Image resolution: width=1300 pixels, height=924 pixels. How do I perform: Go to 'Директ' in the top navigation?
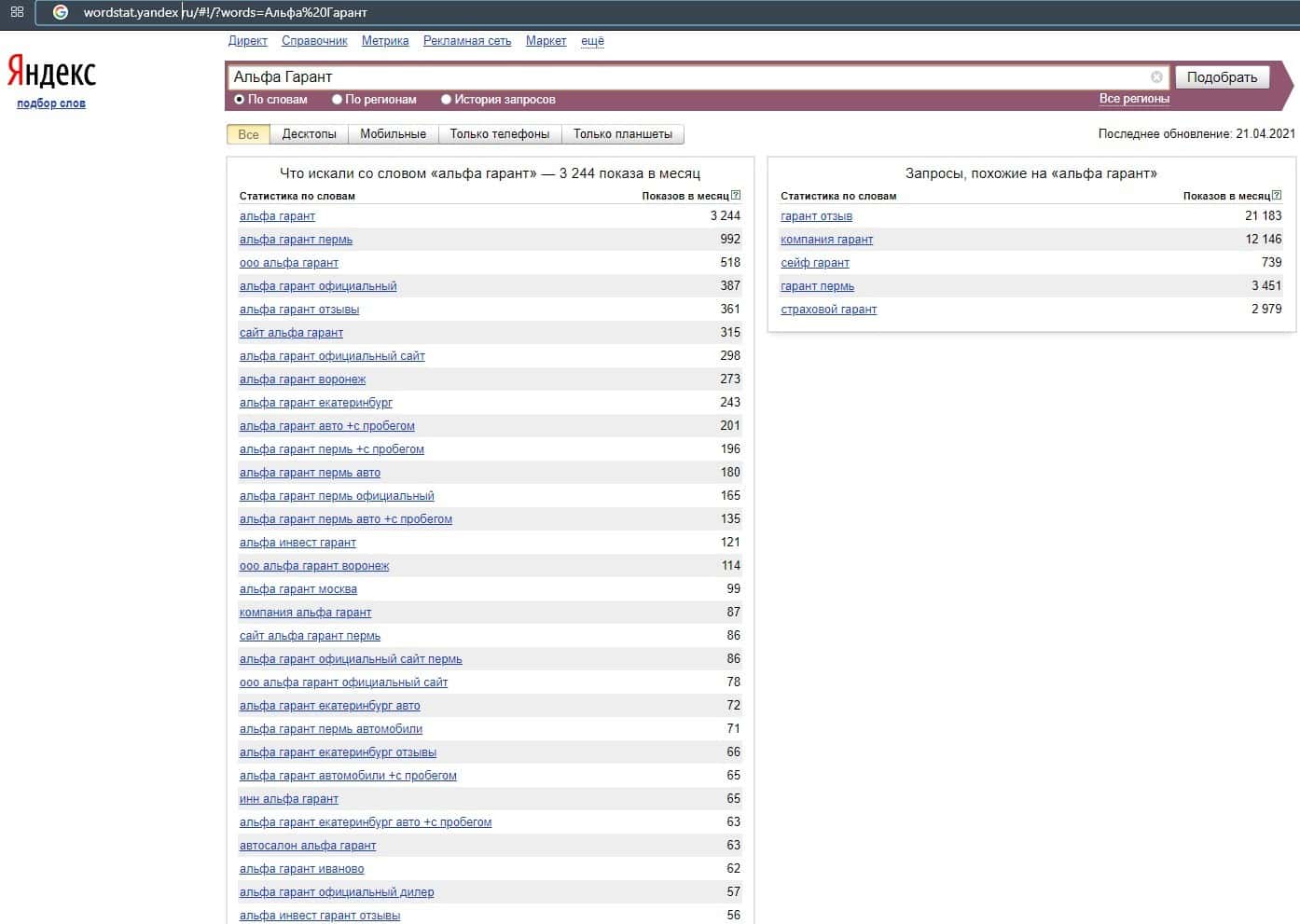(x=247, y=41)
